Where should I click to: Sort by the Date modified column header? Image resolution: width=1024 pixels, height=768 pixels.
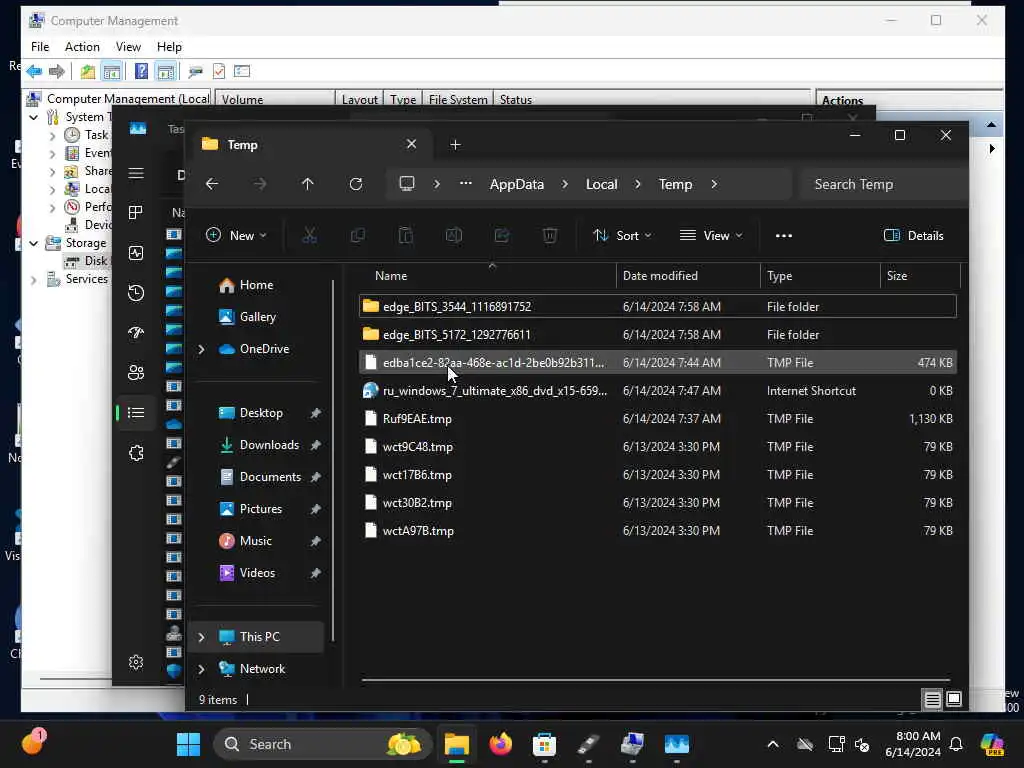coord(688,276)
